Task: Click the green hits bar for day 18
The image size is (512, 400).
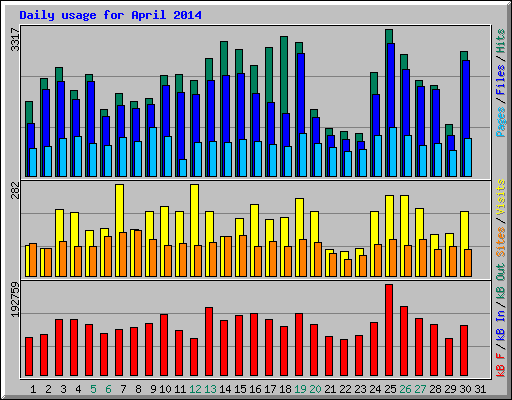Action: pyautogui.click(x=284, y=75)
